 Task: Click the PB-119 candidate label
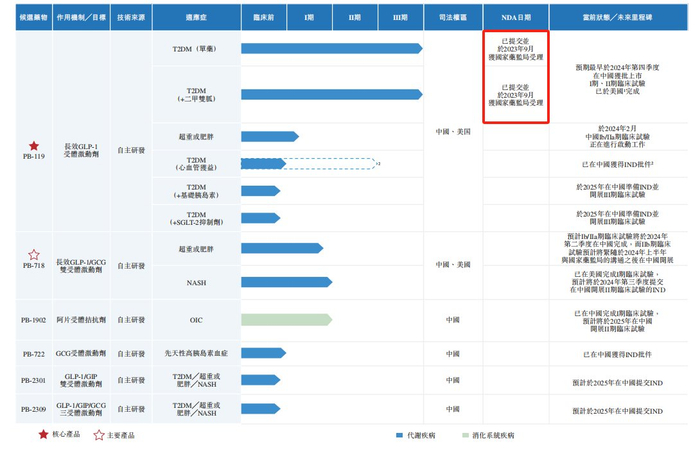click(34, 156)
